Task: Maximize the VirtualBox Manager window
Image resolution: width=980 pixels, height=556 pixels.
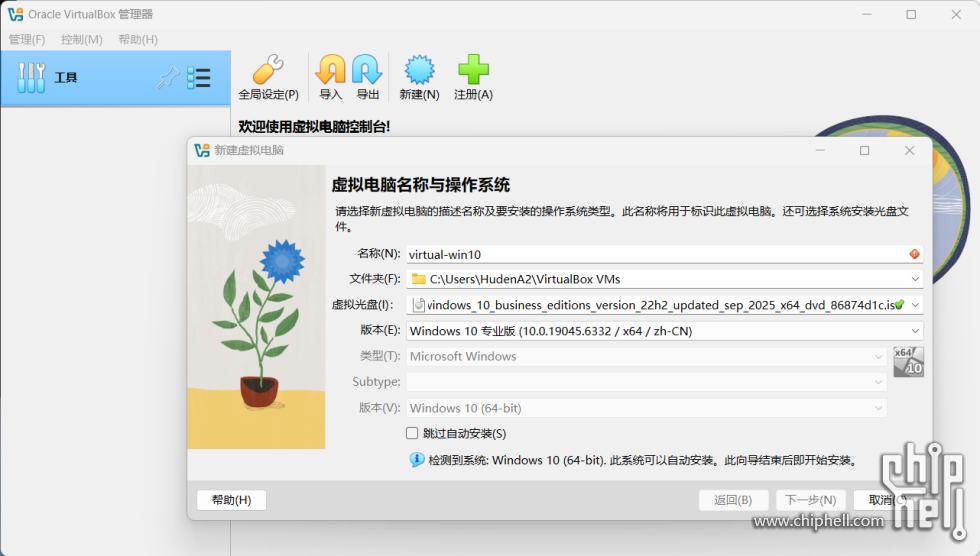Action: tap(911, 14)
